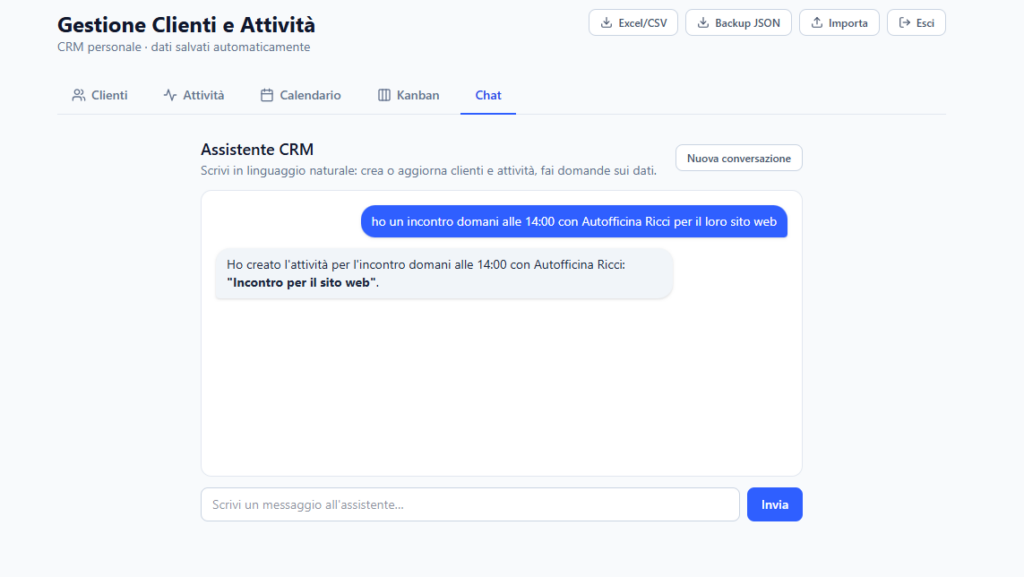Screen dimensions: 1024x577
Task: Focus the assistant message input field
Action: point(470,505)
